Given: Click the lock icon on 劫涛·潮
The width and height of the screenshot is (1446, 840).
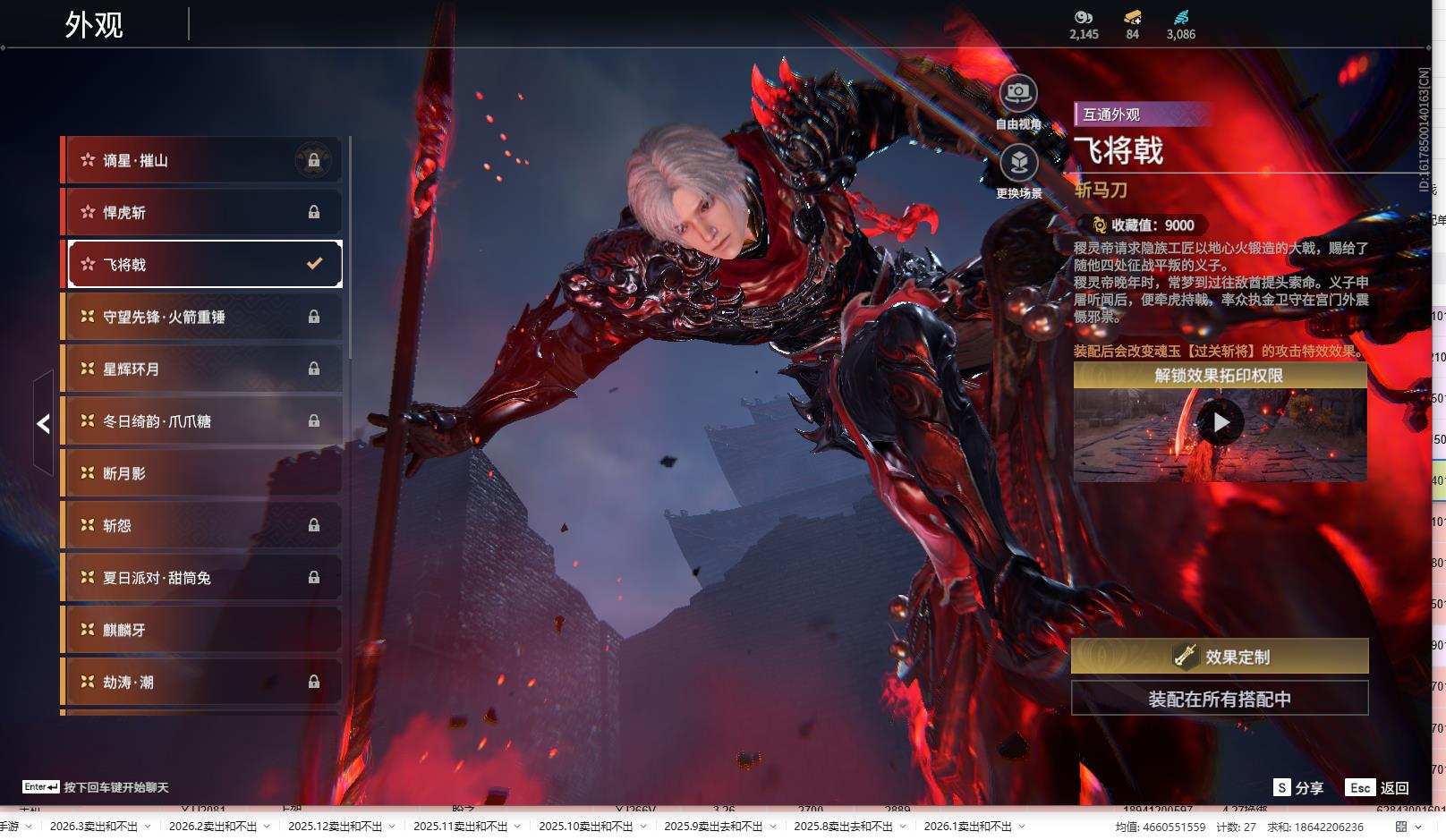Looking at the screenshot, I should (x=314, y=682).
